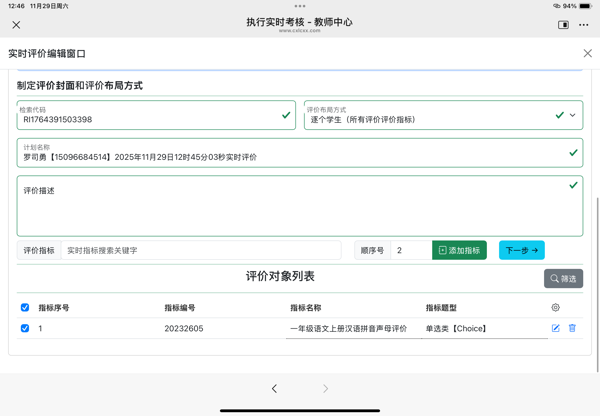Viewport: 600px width, 416px height.
Task: Click the 下一步 button
Action: 521,250
